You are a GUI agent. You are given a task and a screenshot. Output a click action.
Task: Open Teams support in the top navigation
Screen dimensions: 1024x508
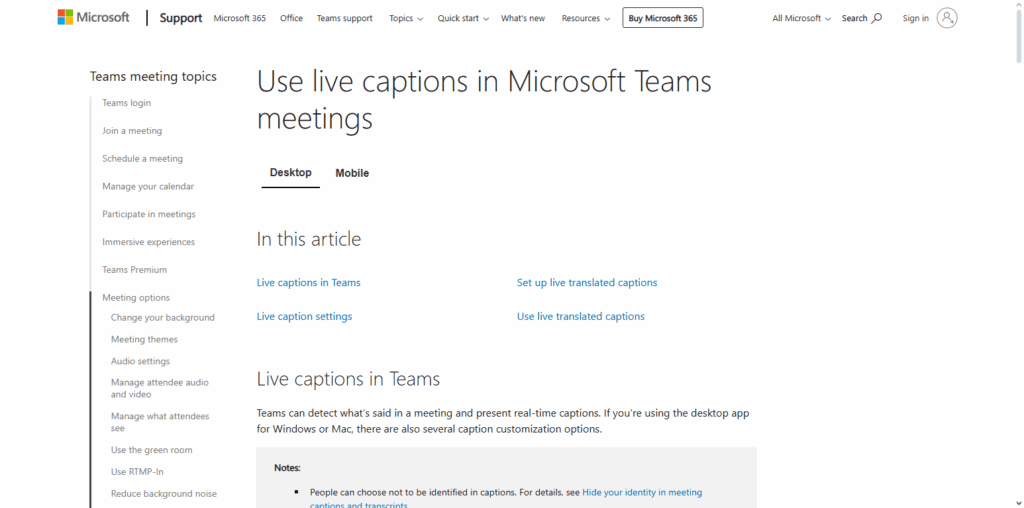(x=345, y=18)
